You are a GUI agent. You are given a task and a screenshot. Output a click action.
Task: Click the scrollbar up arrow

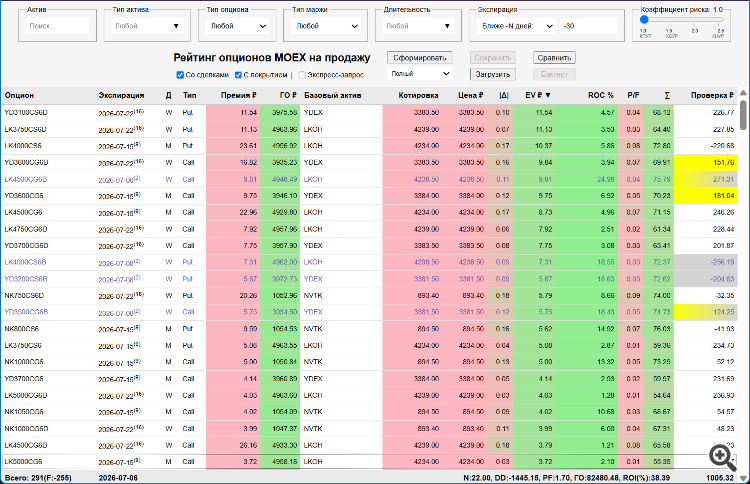(x=743, y=93)
